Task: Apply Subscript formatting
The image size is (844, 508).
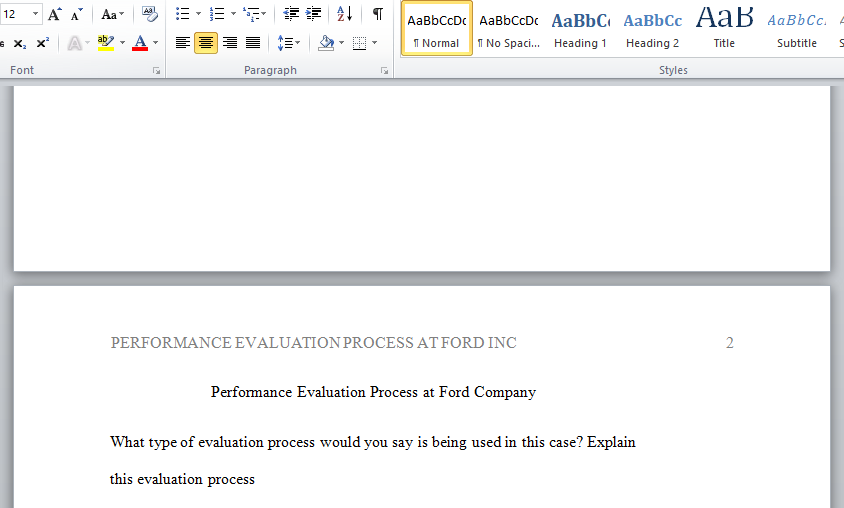Action: [20, 43]
